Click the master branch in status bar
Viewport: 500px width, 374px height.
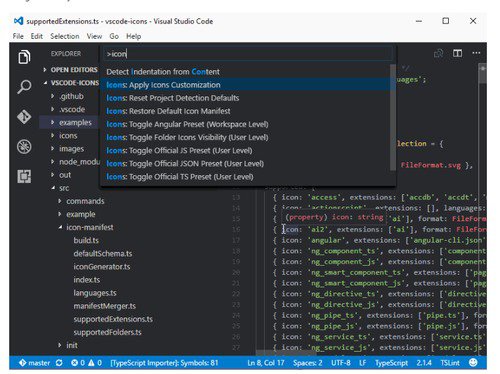coord(35,363)
